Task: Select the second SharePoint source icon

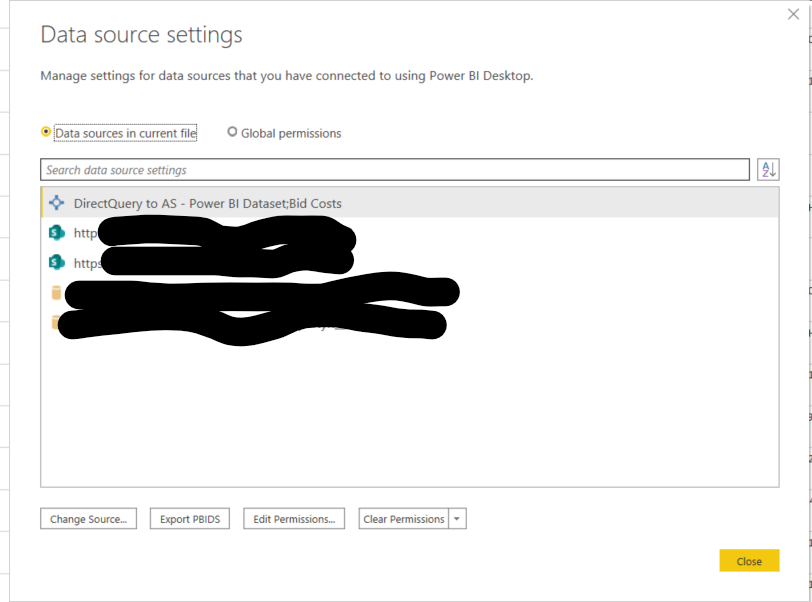Action: 56,262
